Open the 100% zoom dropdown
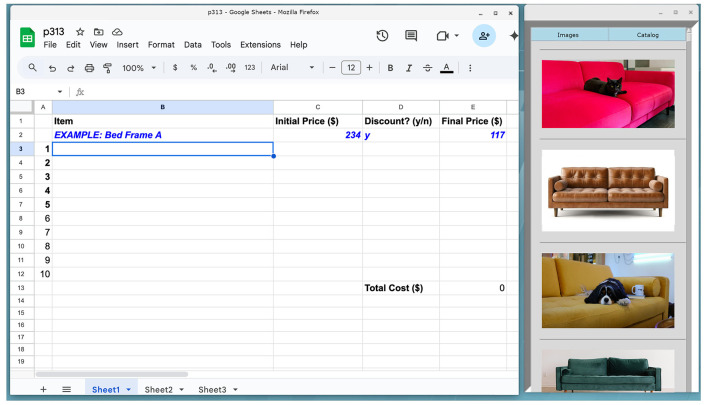708x405 pixels. [x=139, y=68]
